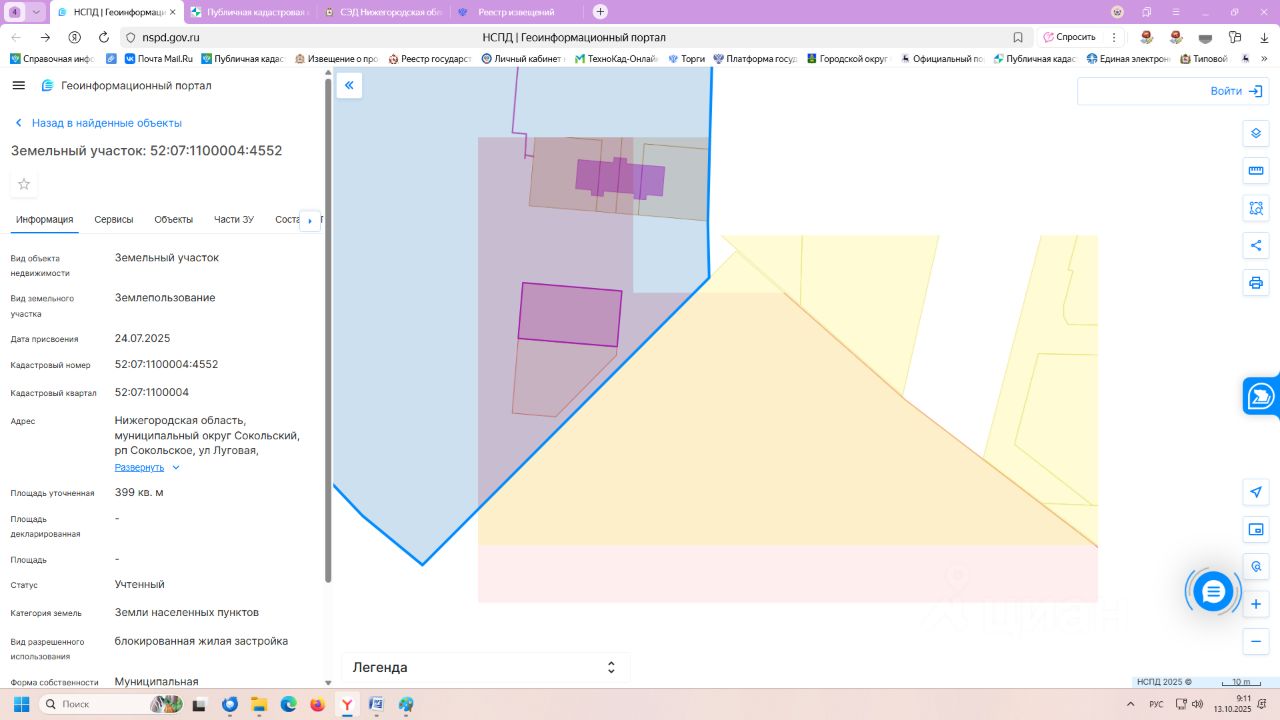
Task: Select the area search tool
Action: tap(1256, 208)
